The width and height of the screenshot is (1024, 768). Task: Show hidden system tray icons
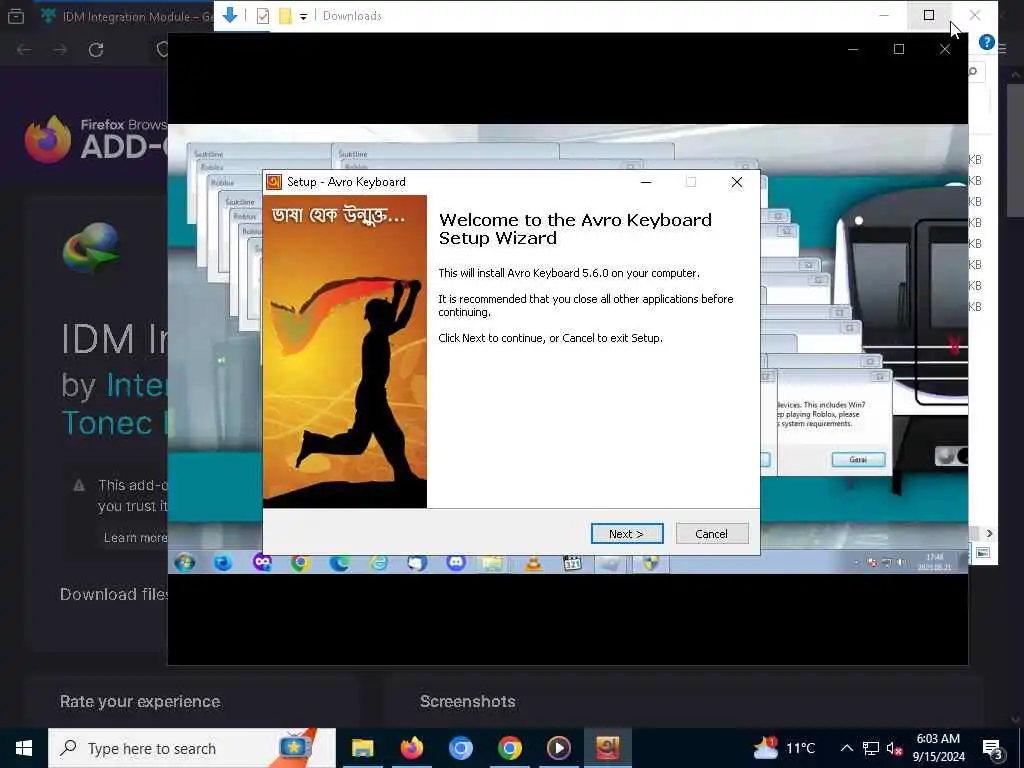pyautogui.click(x=846, y=748)
